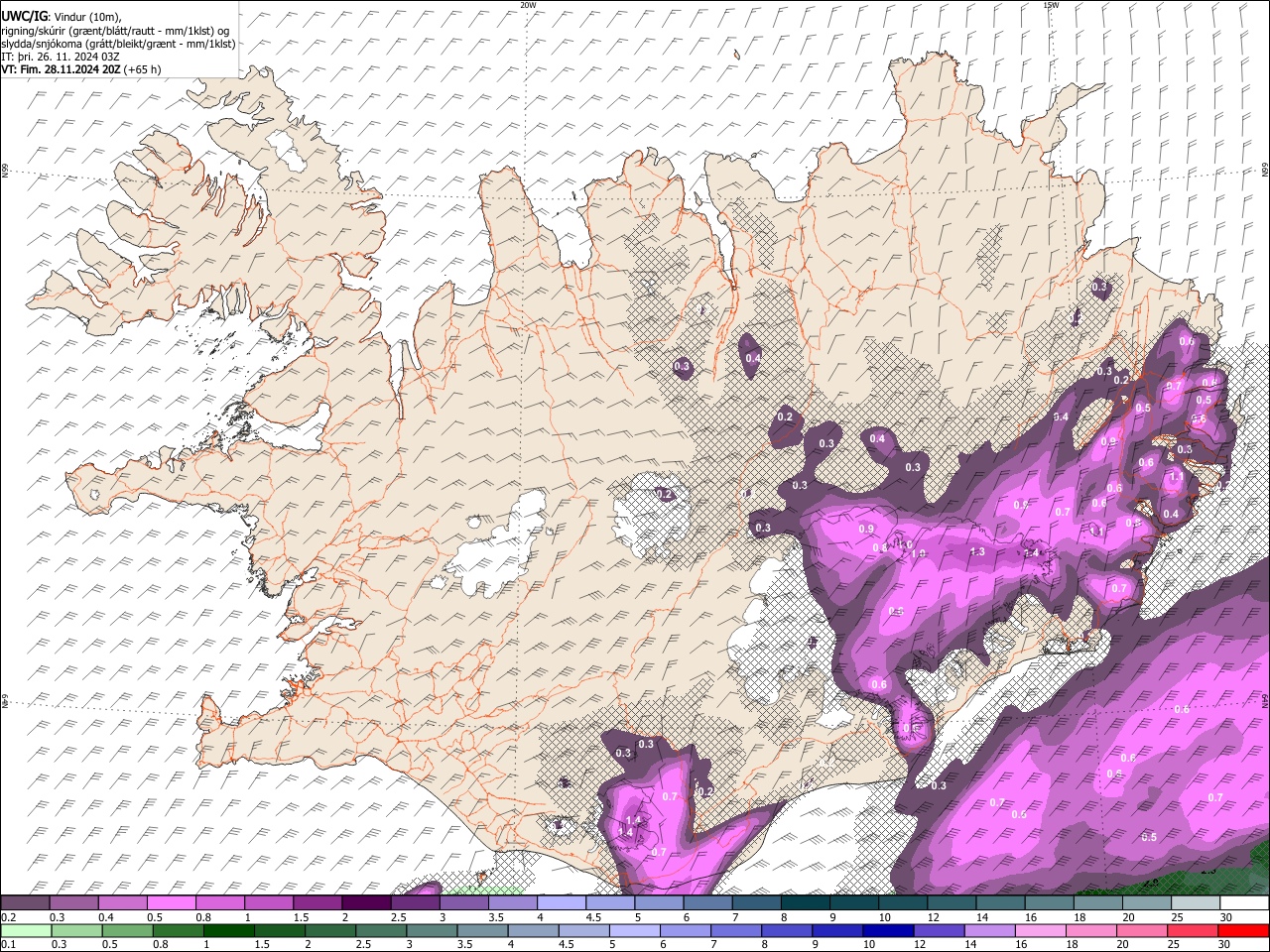The image size is (1270, 952).
Task: Click the snow-scale swatch above label 0.8
Action: pos(219,902)
